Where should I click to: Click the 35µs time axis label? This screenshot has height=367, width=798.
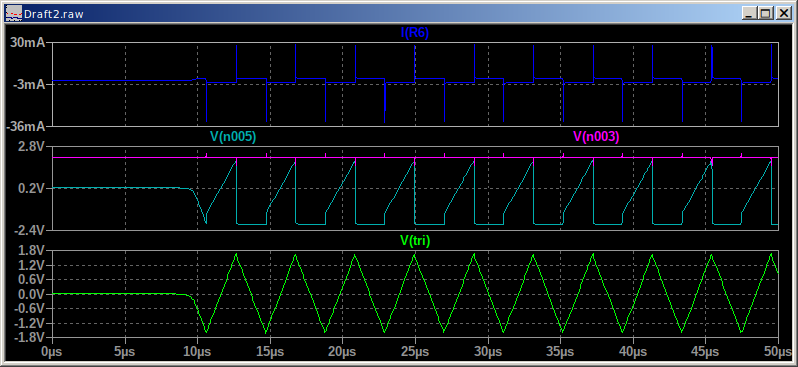click(561, 352)
